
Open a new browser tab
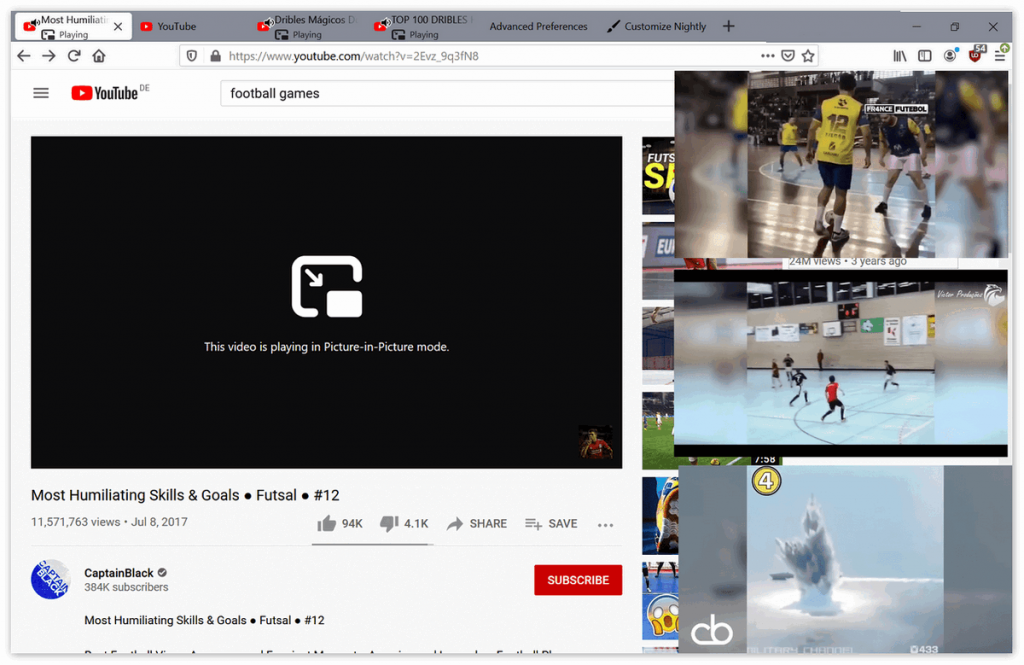pyautogui.click(x=729, y=26)
